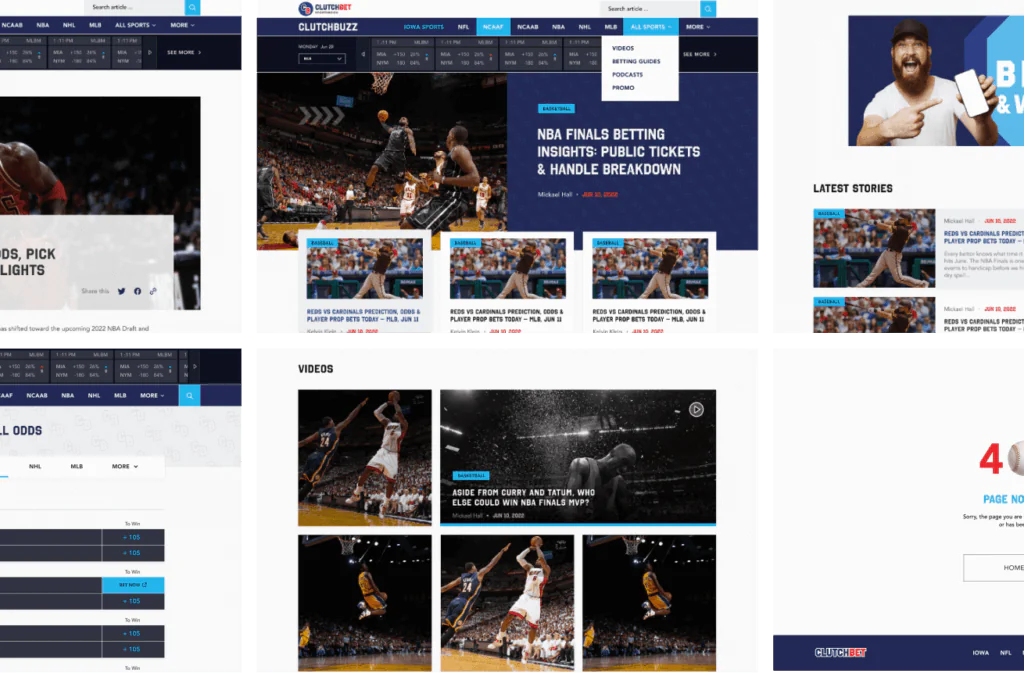Viewport: 1024px width, 673px height.
Task: Click the search icon on ClutchBuzz homepage header
Action: [708, 8]
